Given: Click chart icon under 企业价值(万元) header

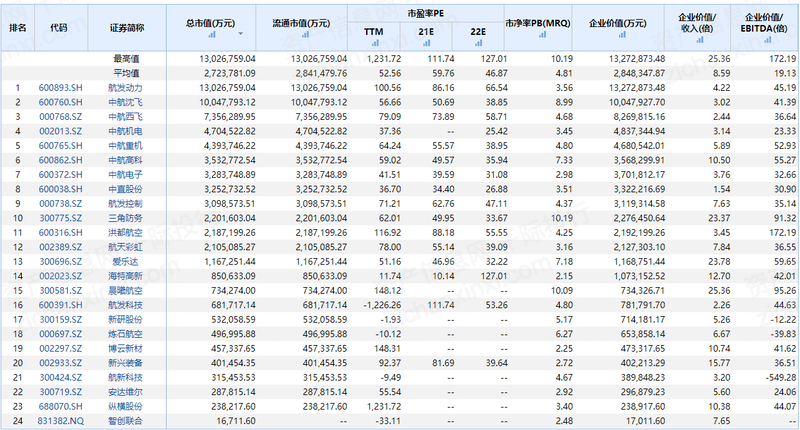Looking at the screenshot, I should [x=622, y=35].
